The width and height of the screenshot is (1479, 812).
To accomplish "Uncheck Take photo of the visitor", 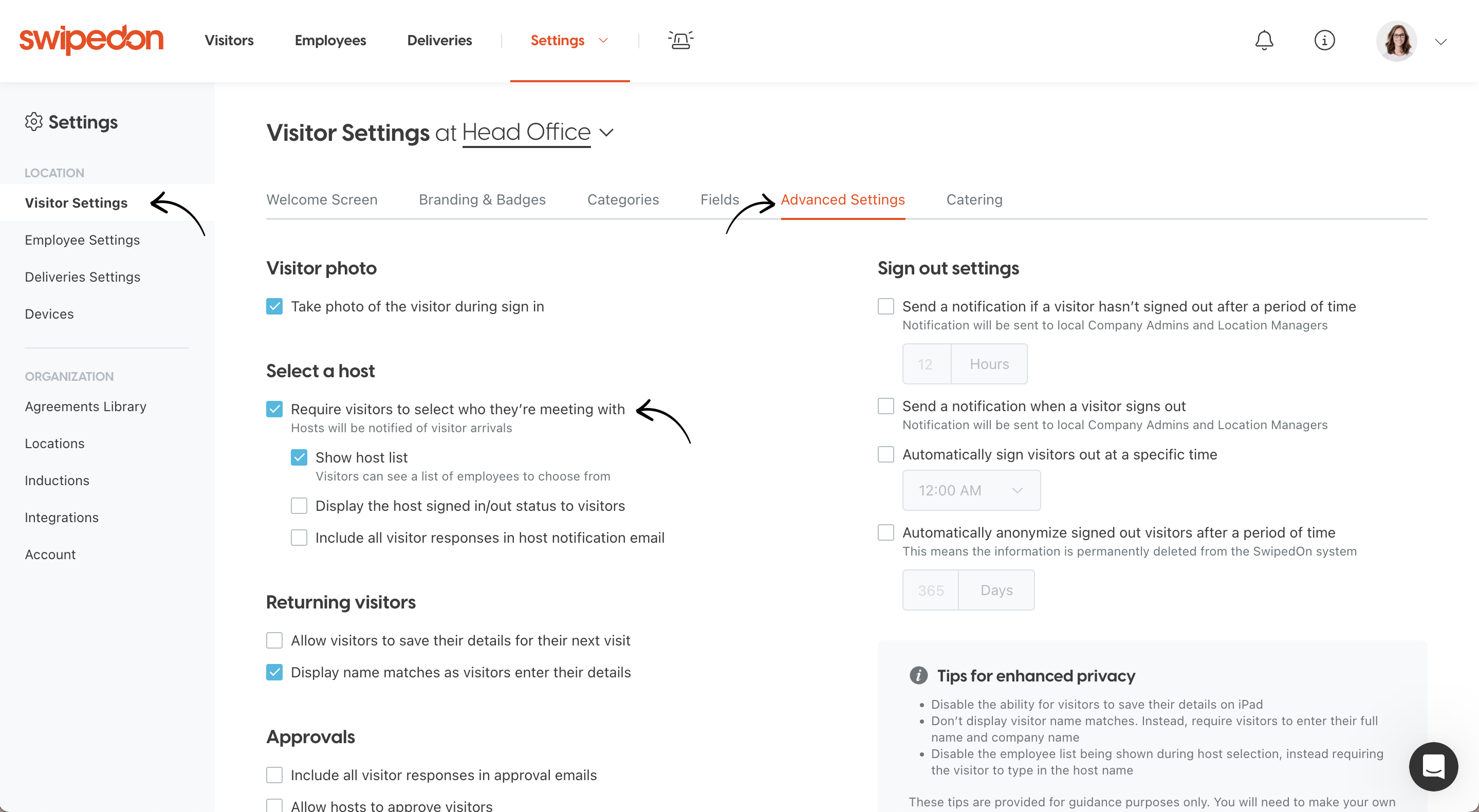I will 274,307.
